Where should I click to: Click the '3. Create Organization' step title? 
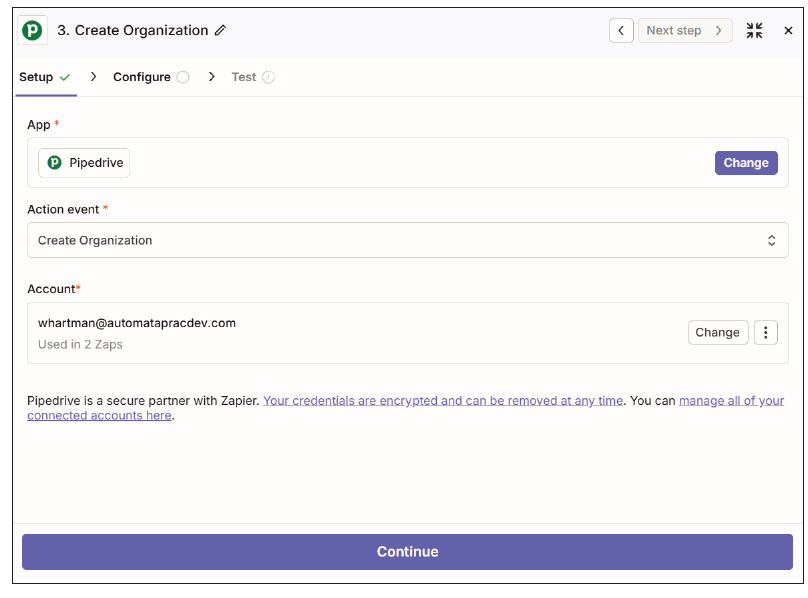(132, 30)
